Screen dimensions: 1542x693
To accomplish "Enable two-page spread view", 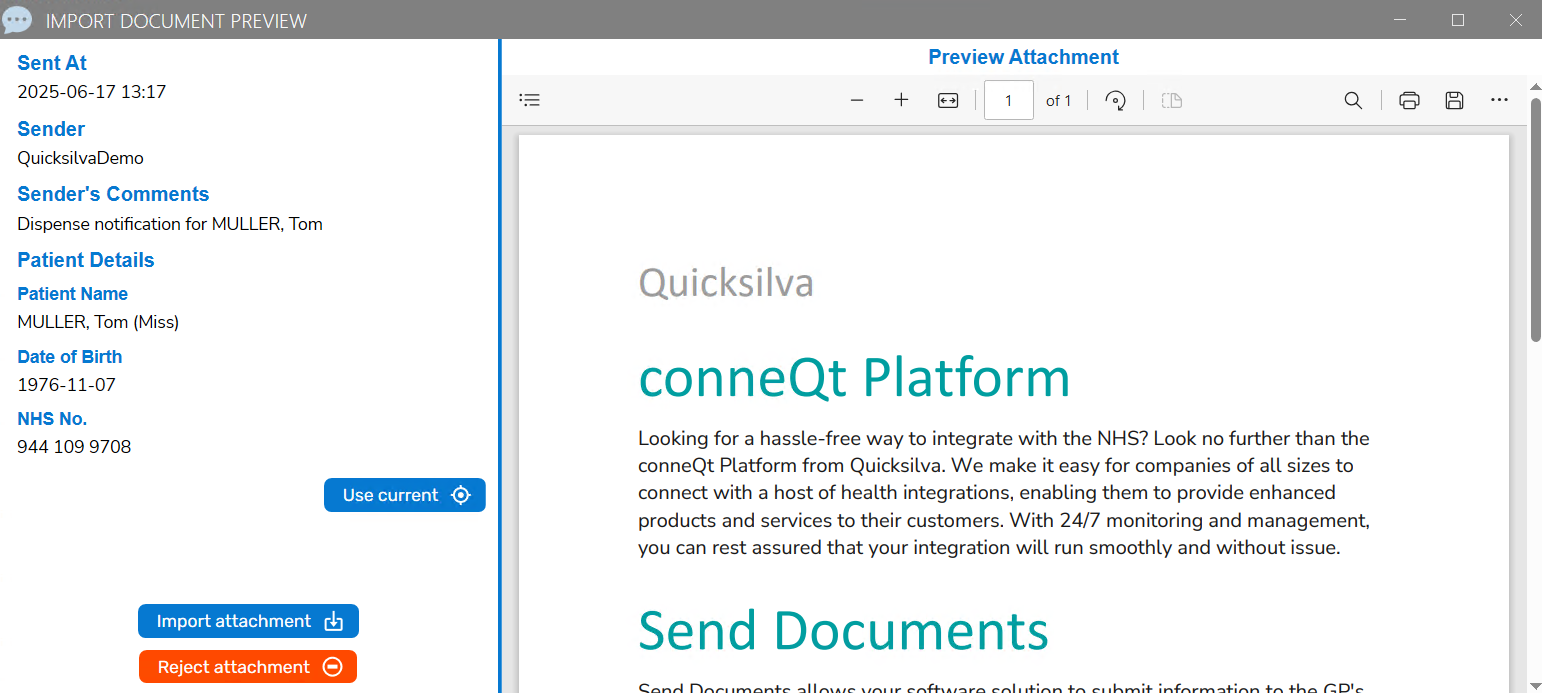I will coord(1170,100).
